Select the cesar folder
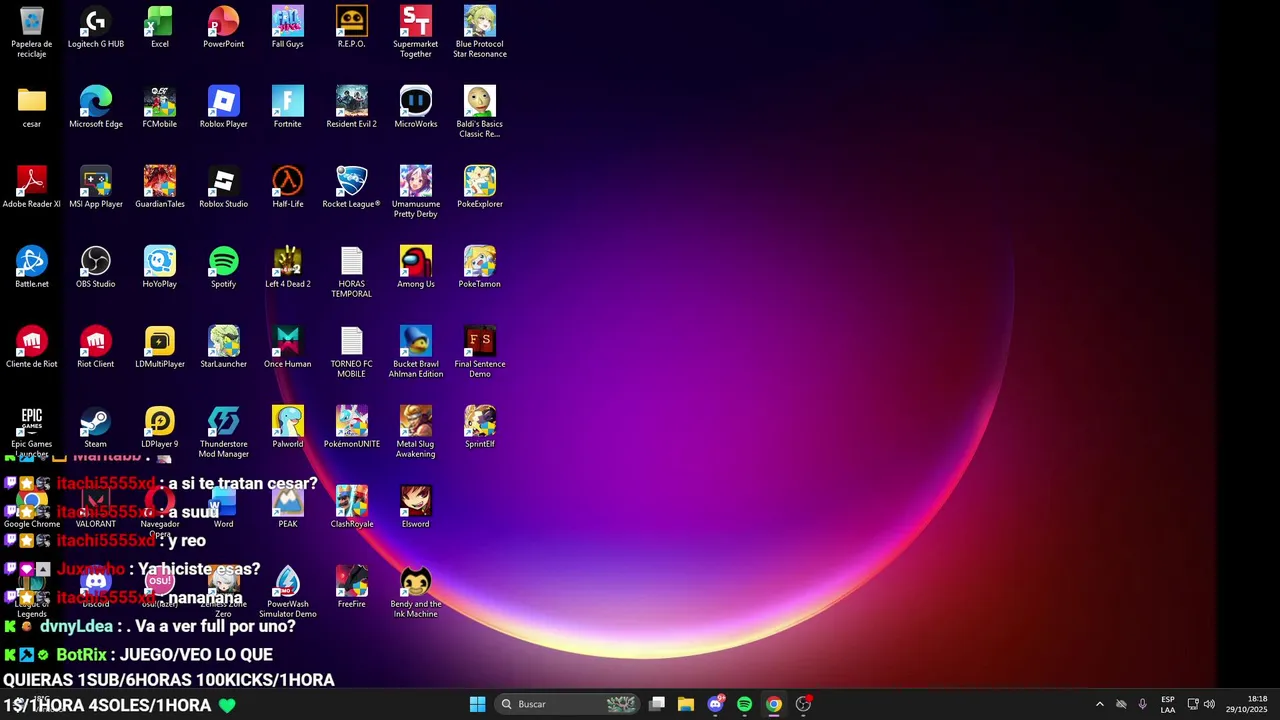1280x720 pixels. point(32,107)
